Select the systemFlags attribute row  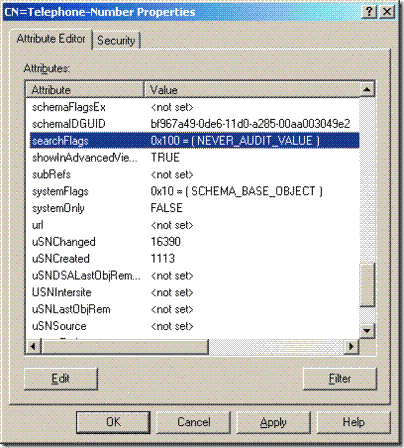pos(193,191)
